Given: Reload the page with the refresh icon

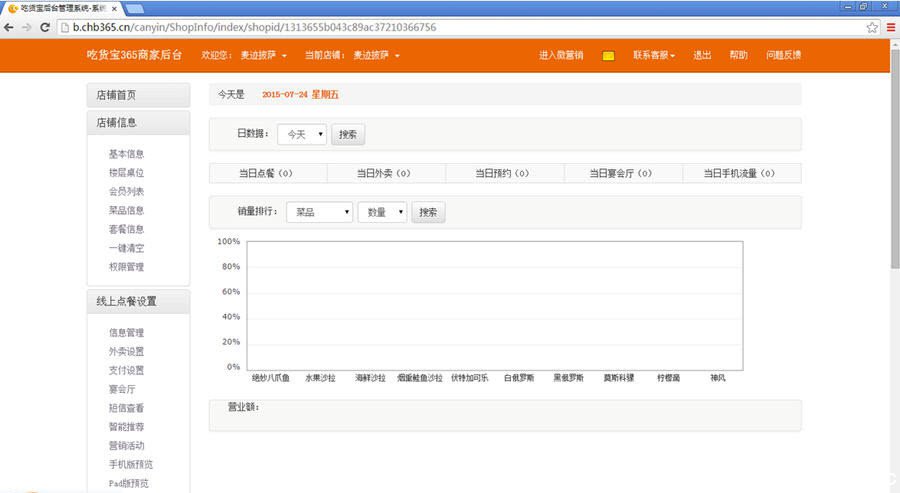Looking at the screenshot, I should pos(45,27).
